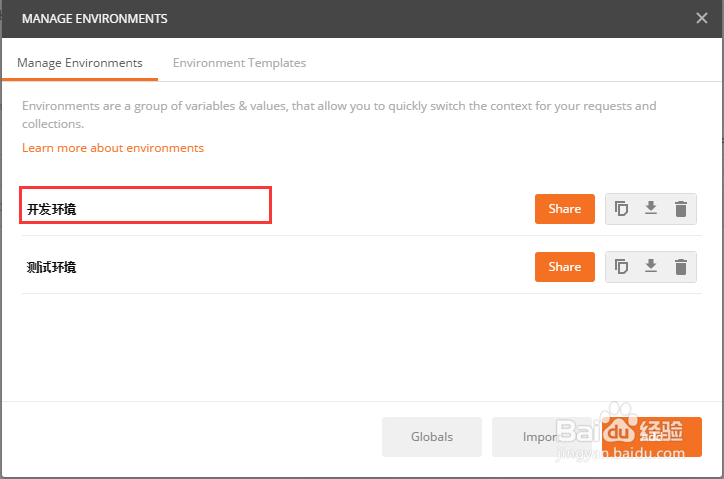Share the 测试环境 environment
Image resolution: width=724 pixels, height=479 pixels.
564,267
